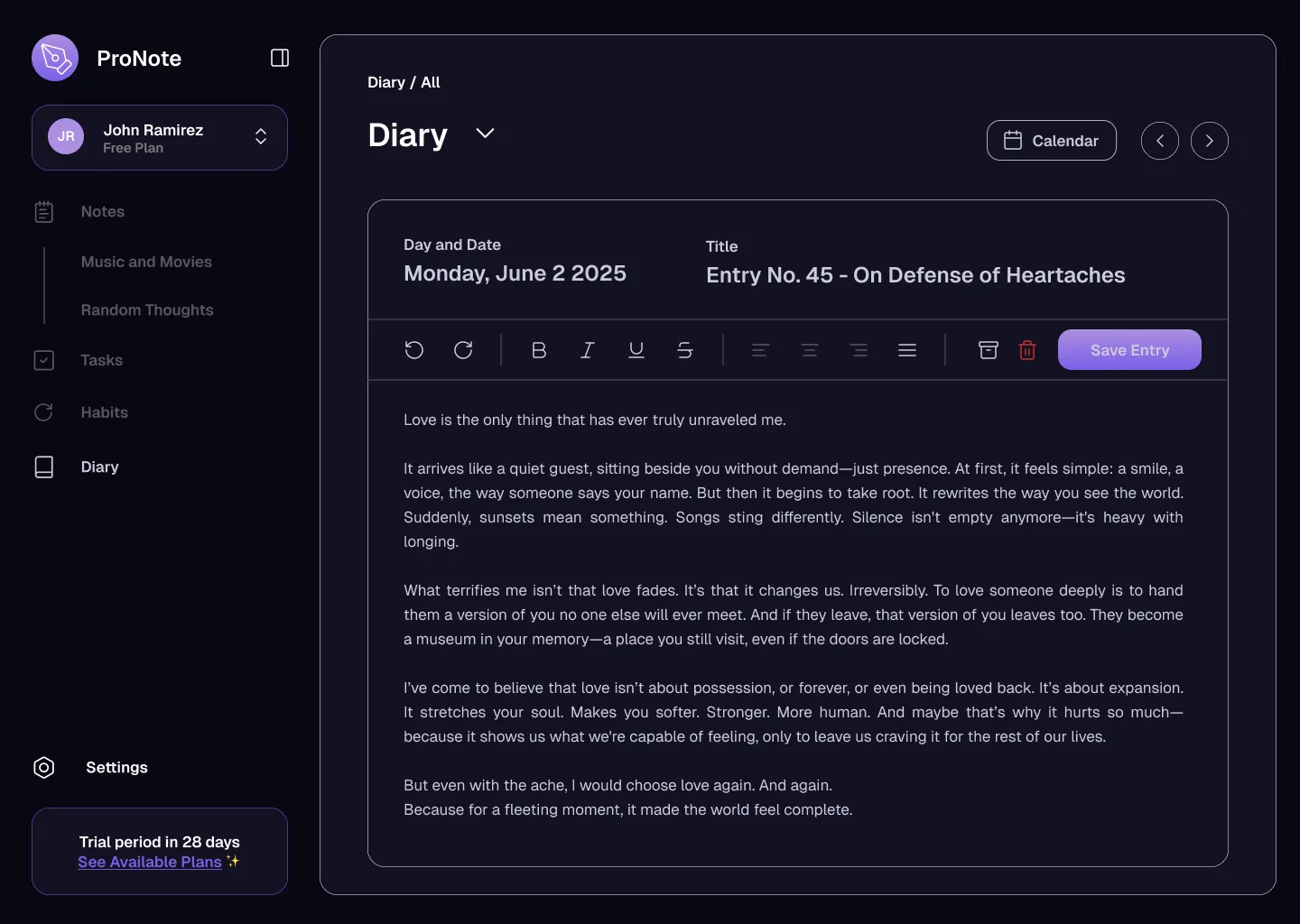Click the "Trial period in 28 days" text
The width and height of the screenshot is (1300, 924).
(160, 842)
